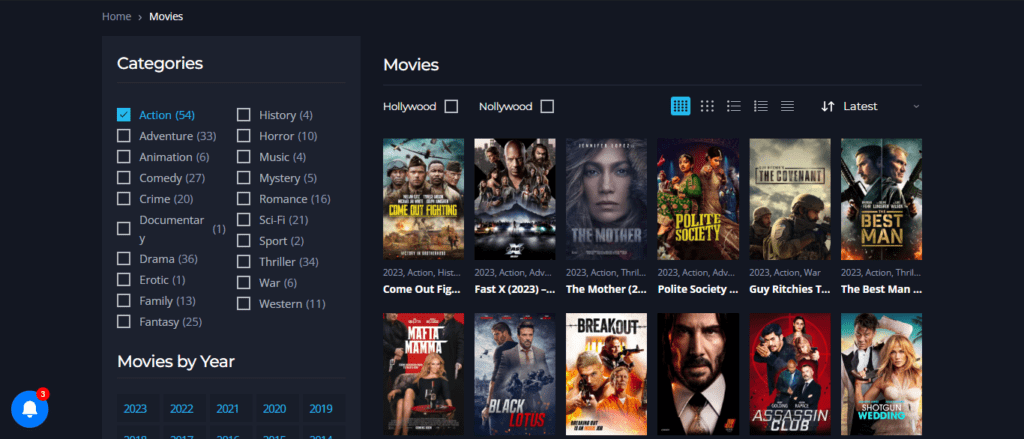Open the Come Out Fighting poster

(x=423, y=199)
